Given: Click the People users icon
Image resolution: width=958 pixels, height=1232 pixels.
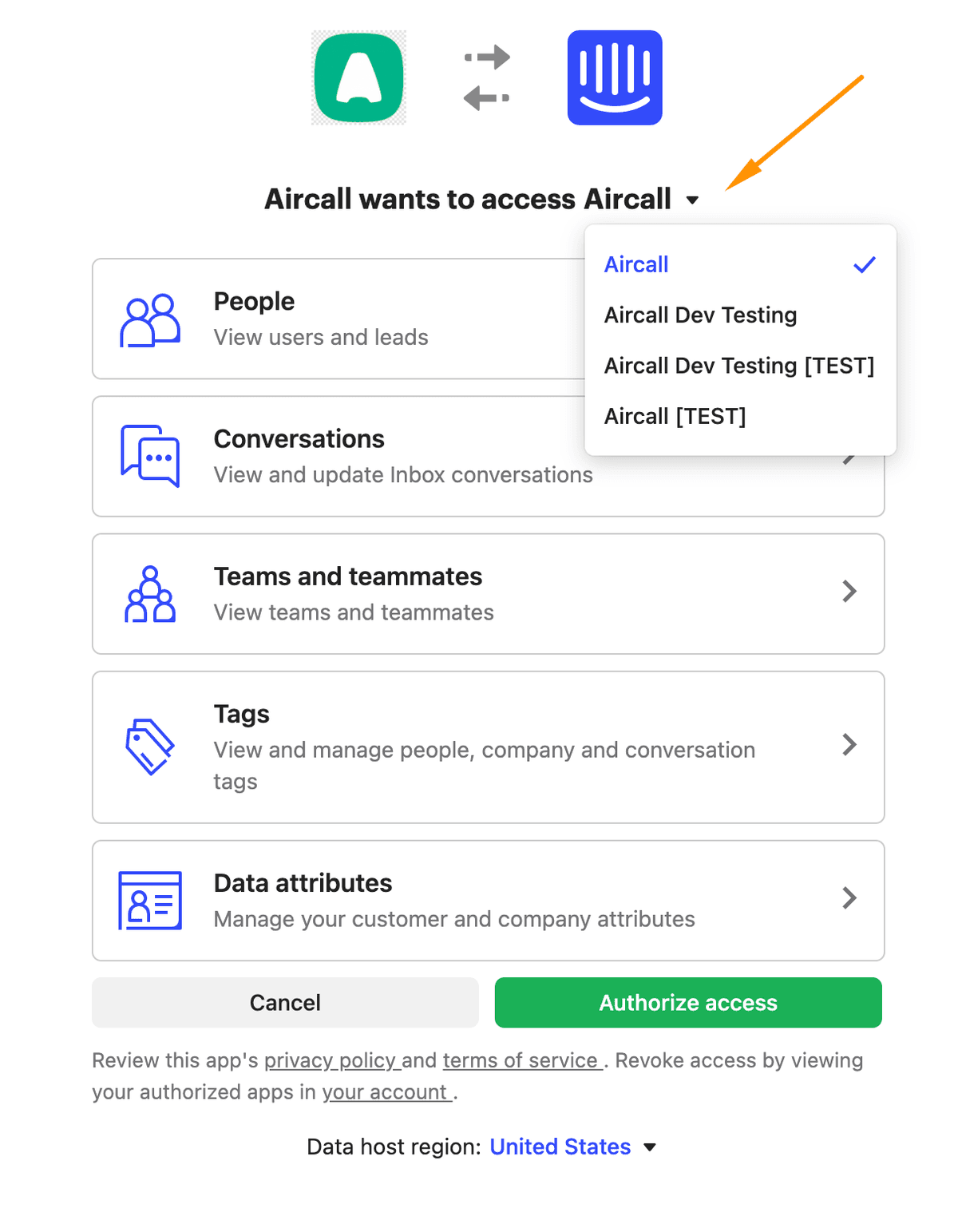Looking at the screenshot, I should coord(150,320).
